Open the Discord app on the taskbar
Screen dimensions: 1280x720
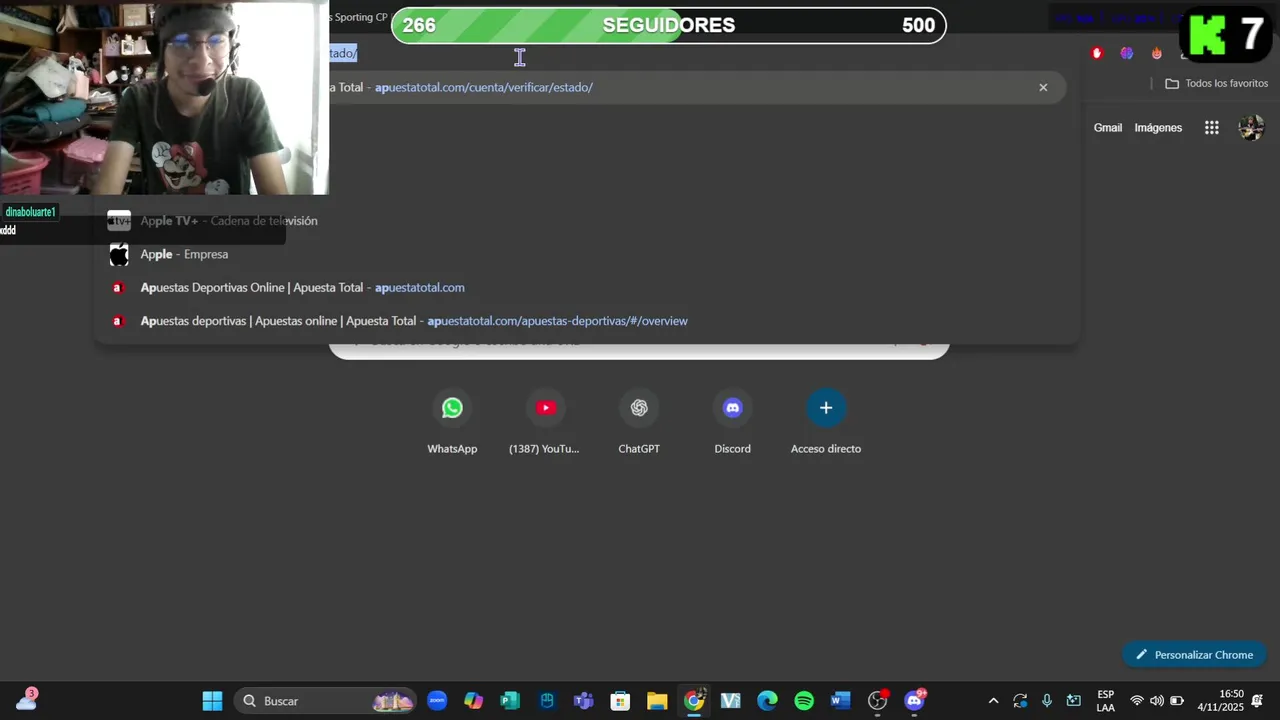[x=914, y=701]
